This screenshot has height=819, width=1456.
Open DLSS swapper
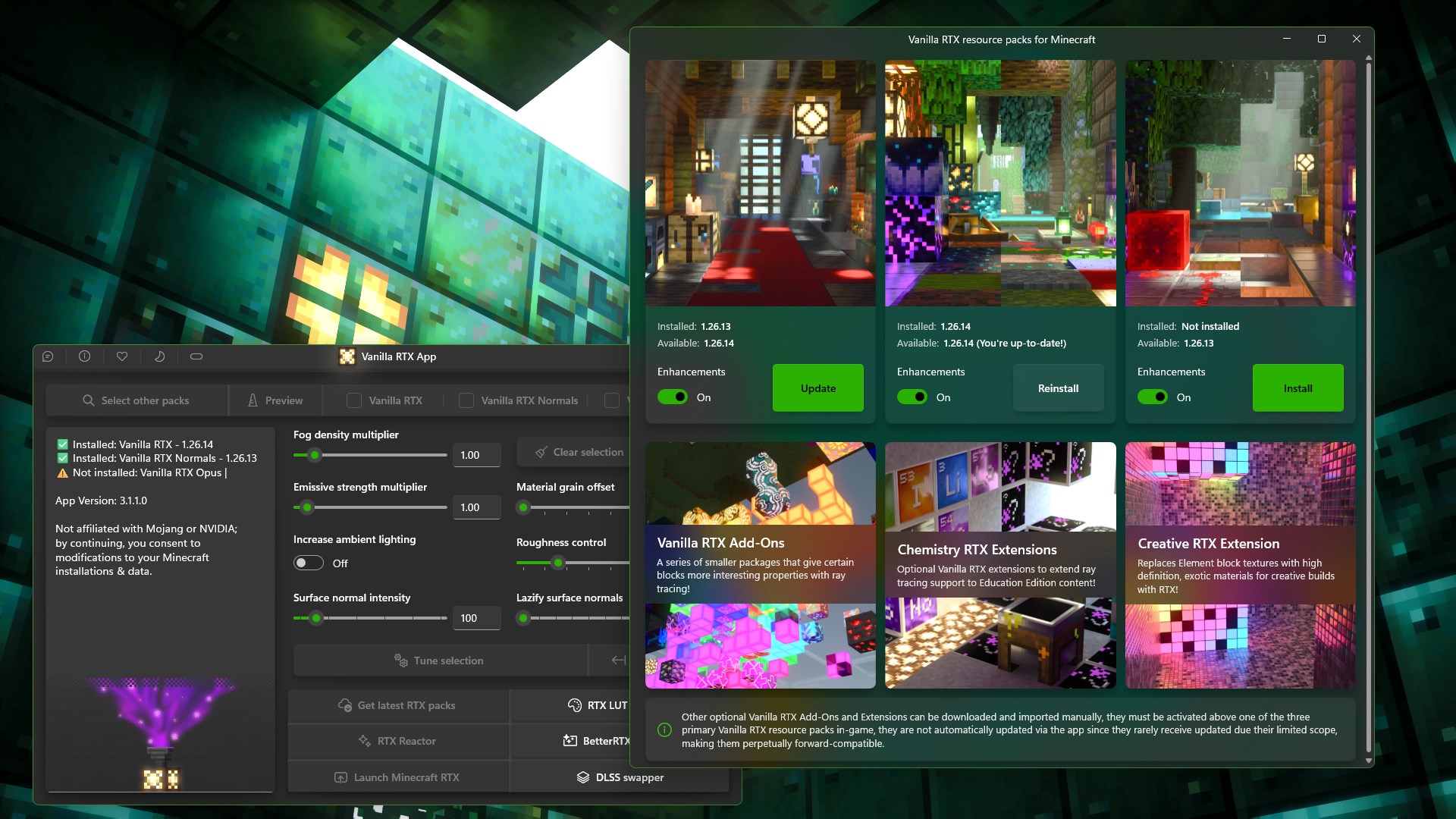[620, 777]
